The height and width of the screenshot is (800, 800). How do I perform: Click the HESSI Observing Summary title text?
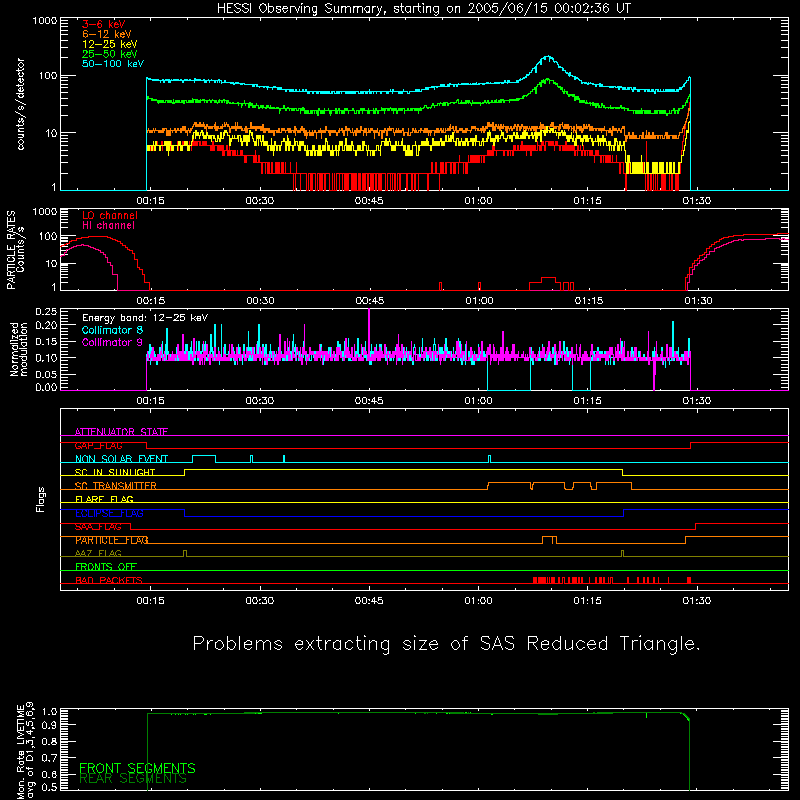click(x=423, y=9)
